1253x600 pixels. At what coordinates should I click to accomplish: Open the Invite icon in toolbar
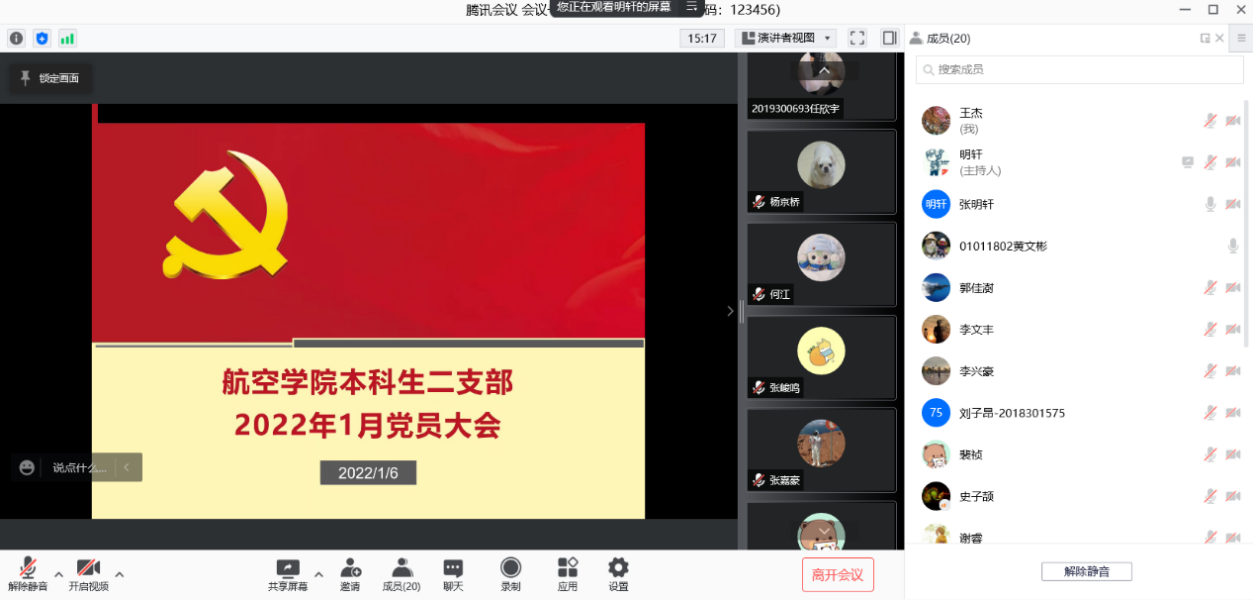(x=350, y=574)
